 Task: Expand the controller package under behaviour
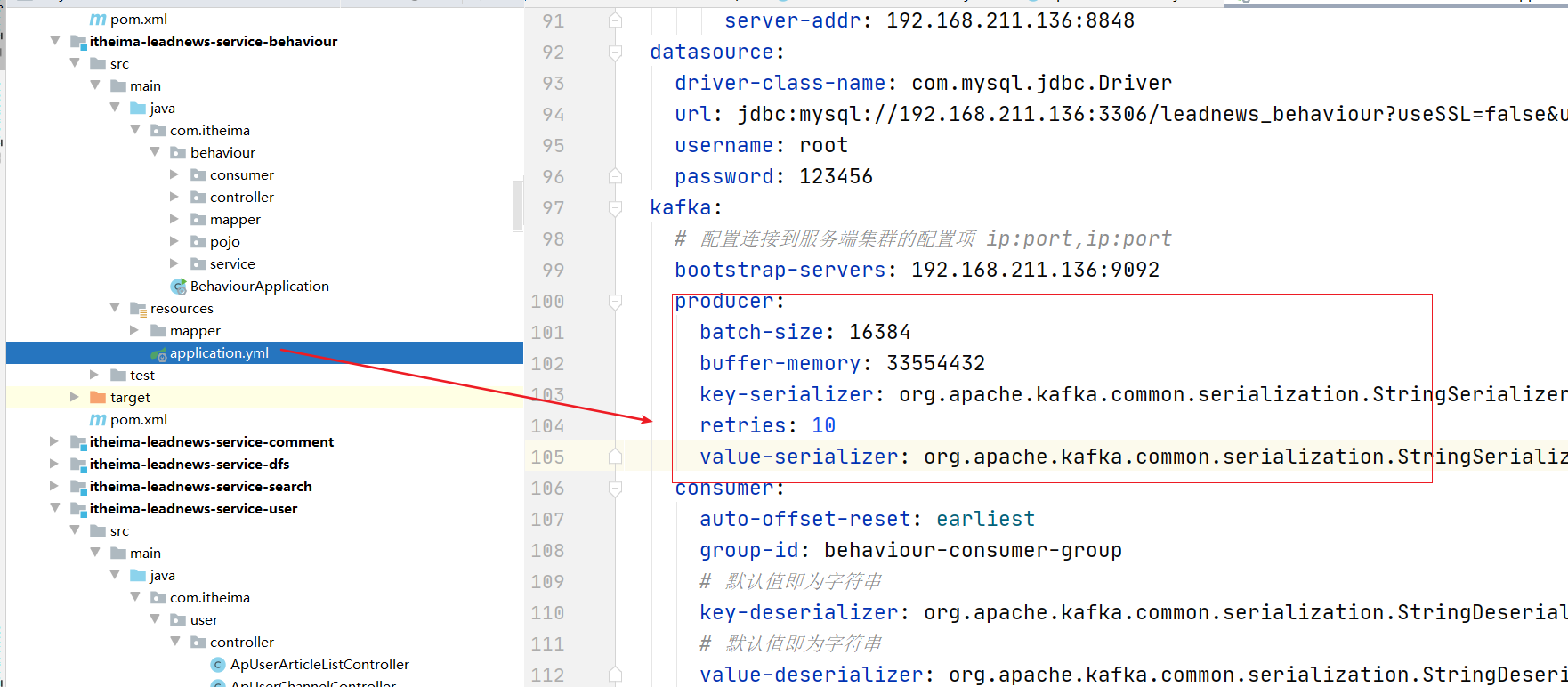pos(174,197)
